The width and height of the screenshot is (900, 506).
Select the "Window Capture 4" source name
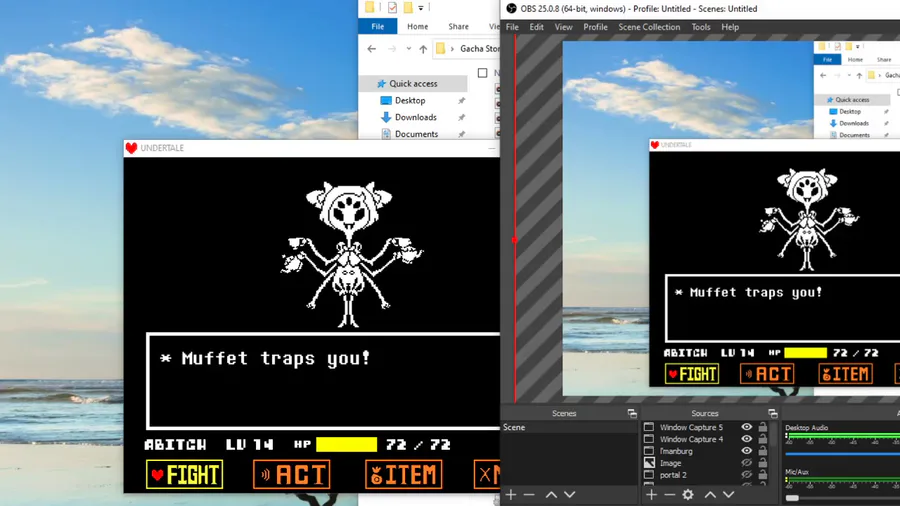(691, 439)
